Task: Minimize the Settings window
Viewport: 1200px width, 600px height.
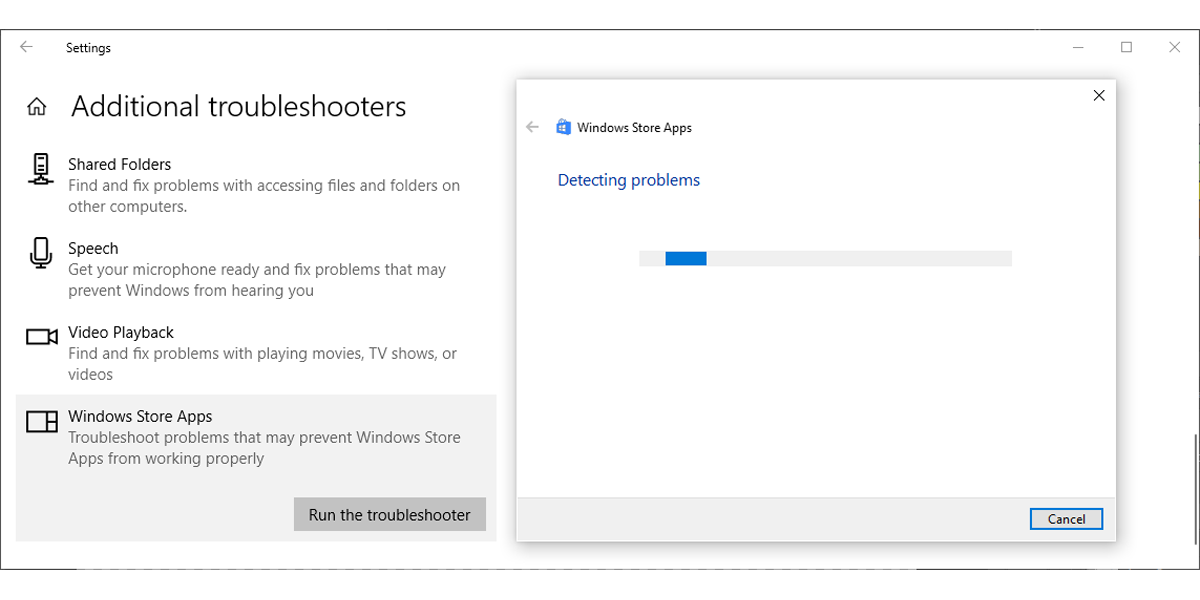Action: (1078, 47)
